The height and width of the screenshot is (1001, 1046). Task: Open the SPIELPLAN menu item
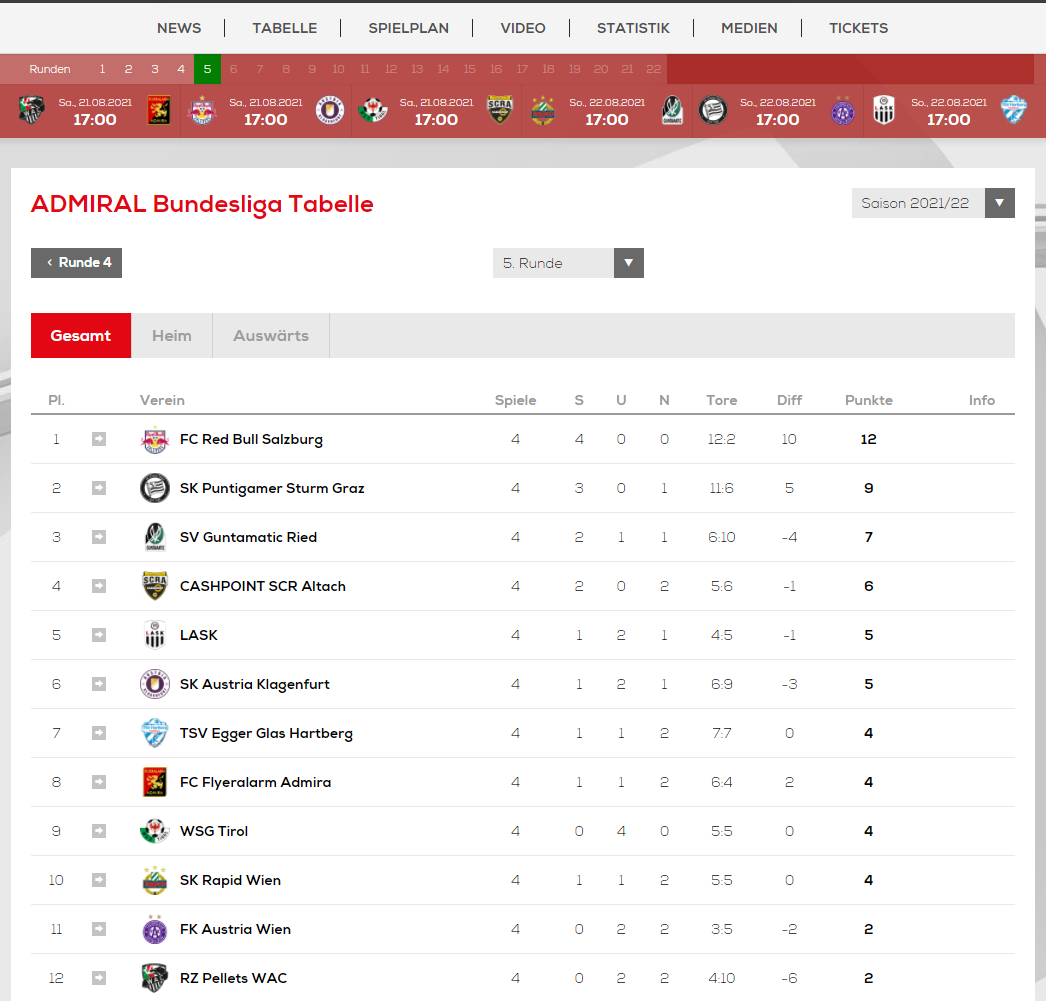[408, 28]
